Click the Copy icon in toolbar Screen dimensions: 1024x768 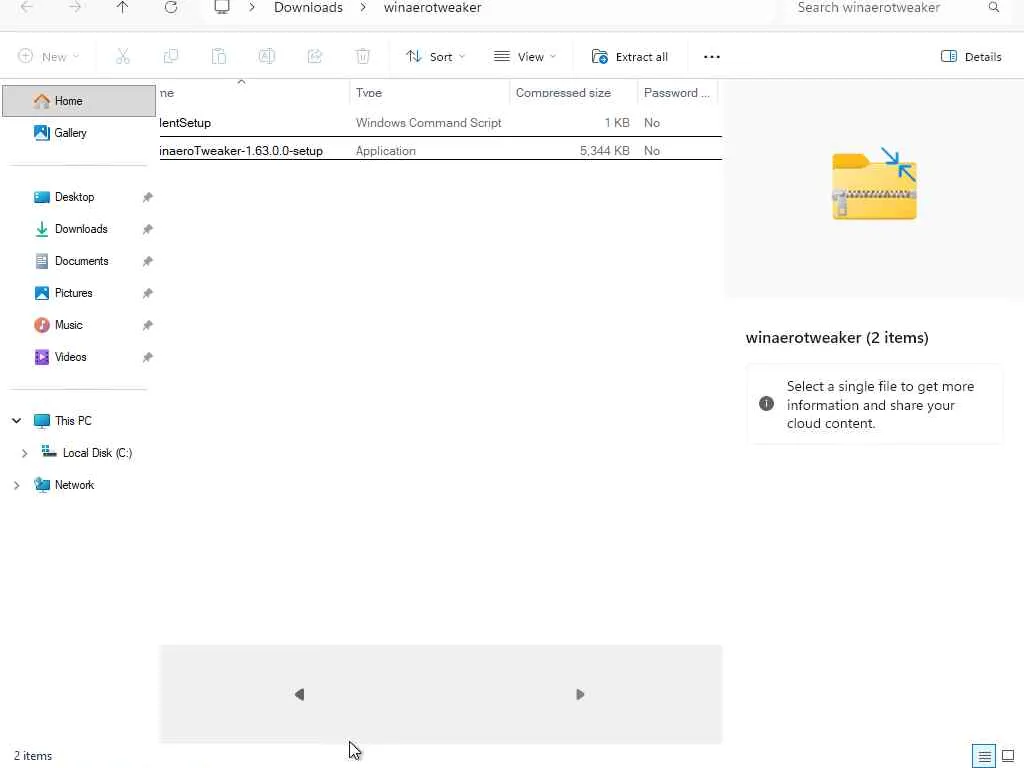tap(170, 56)
